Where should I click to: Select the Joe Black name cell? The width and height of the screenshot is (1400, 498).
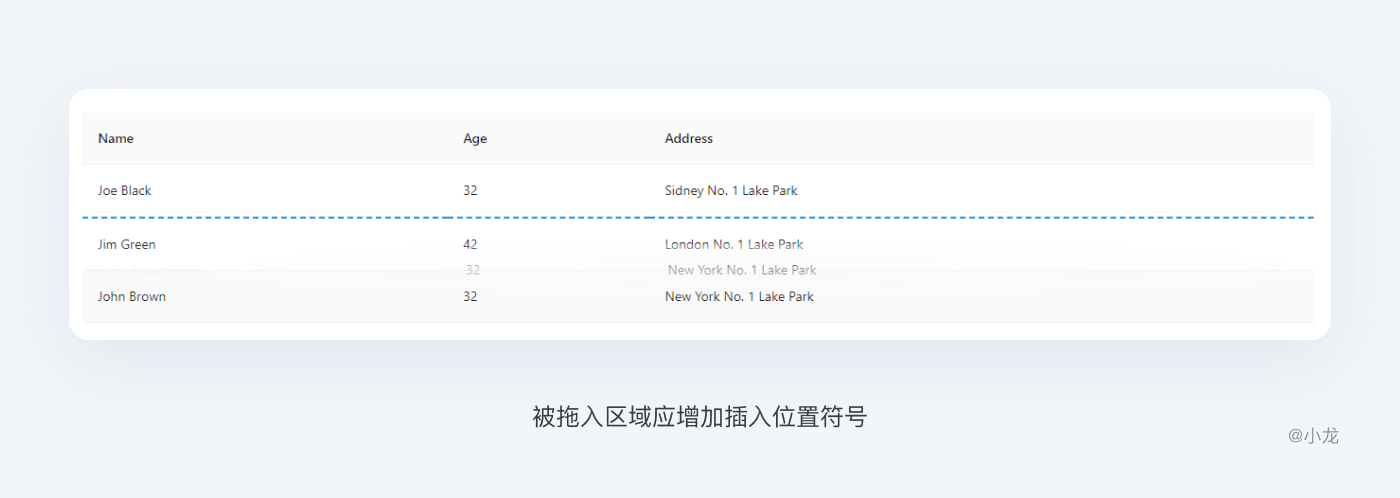(x=125, y=191)
